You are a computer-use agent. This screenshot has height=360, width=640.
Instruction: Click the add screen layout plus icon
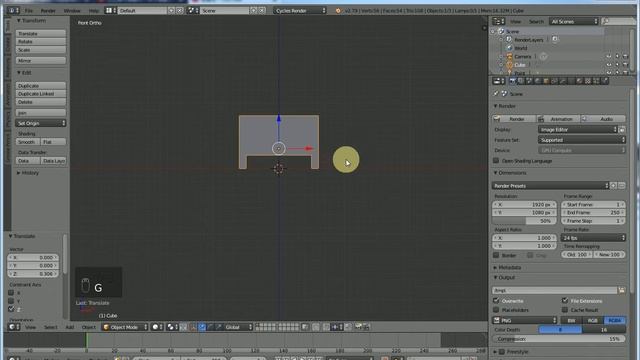171,11
